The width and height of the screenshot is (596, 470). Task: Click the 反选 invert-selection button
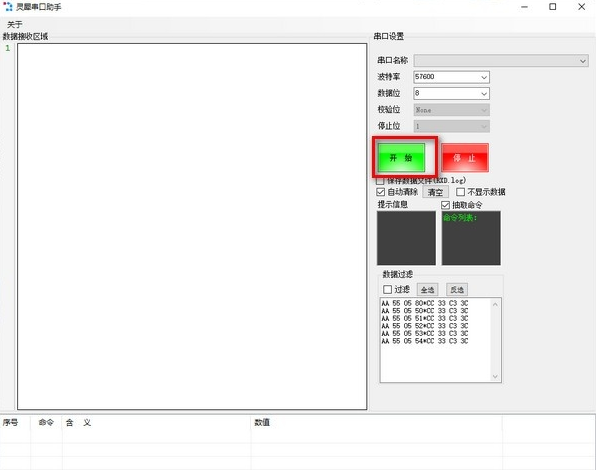coord(457,290)
